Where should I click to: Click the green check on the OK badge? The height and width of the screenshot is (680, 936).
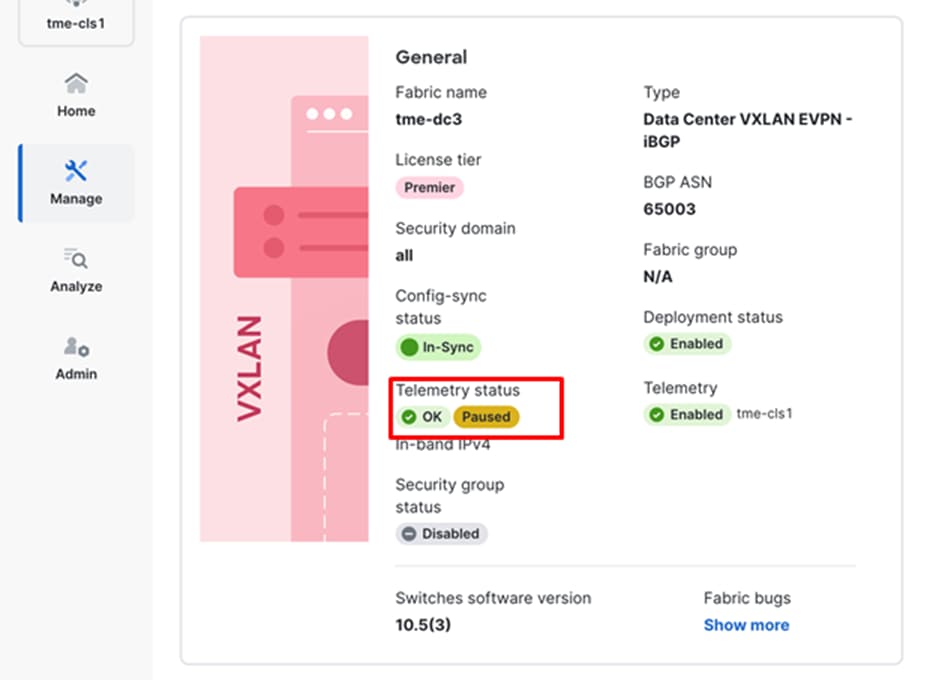(410, 417)
